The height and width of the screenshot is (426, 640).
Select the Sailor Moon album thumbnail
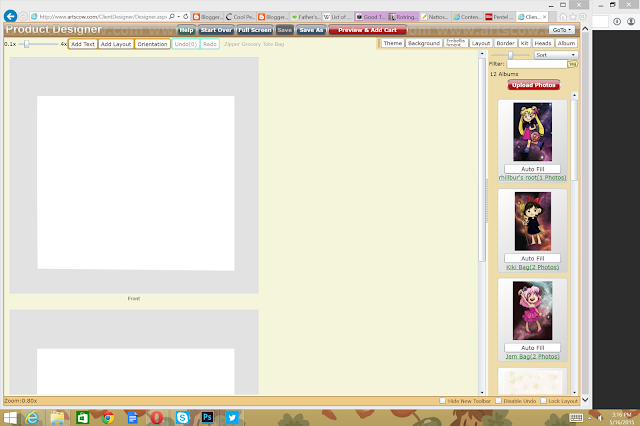532,132
